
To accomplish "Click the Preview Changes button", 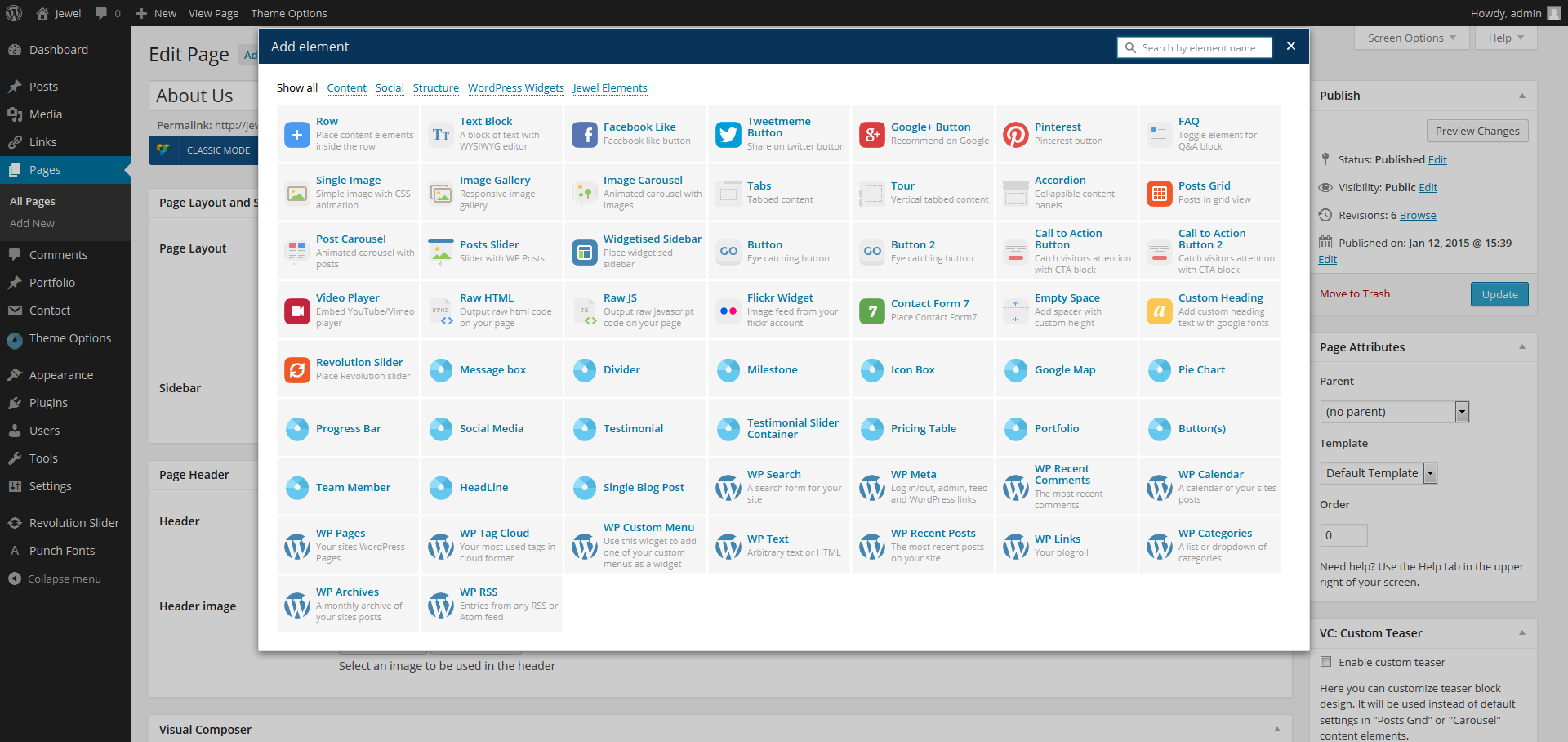I will click(x=1477, y=131).
